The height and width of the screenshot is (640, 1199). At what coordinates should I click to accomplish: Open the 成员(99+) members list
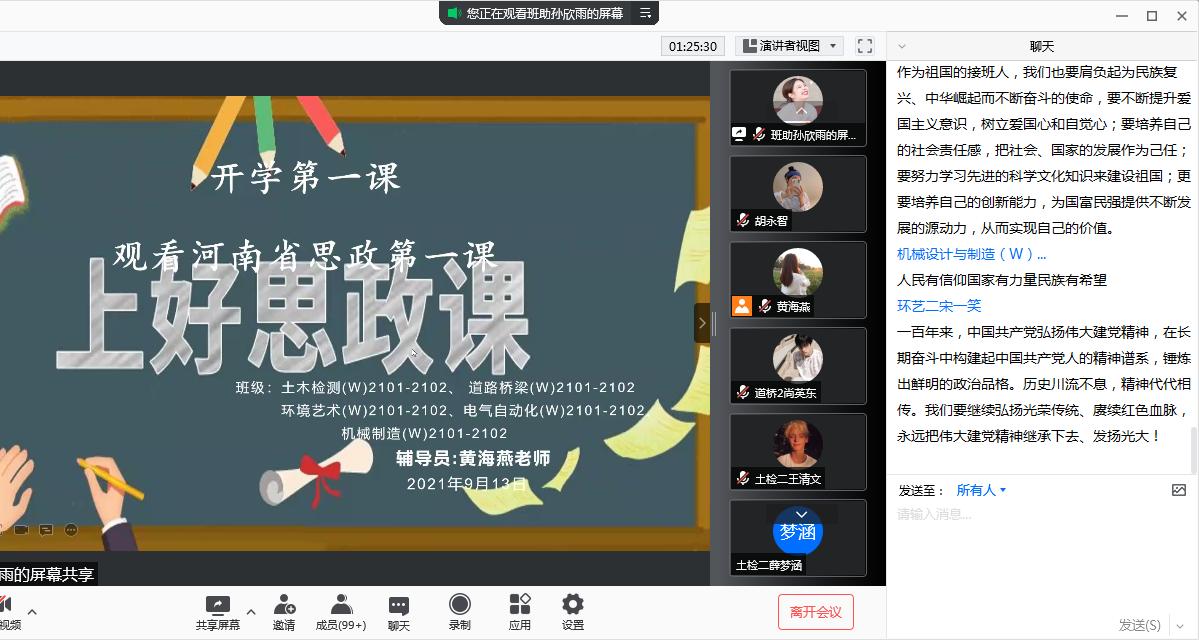341,606
